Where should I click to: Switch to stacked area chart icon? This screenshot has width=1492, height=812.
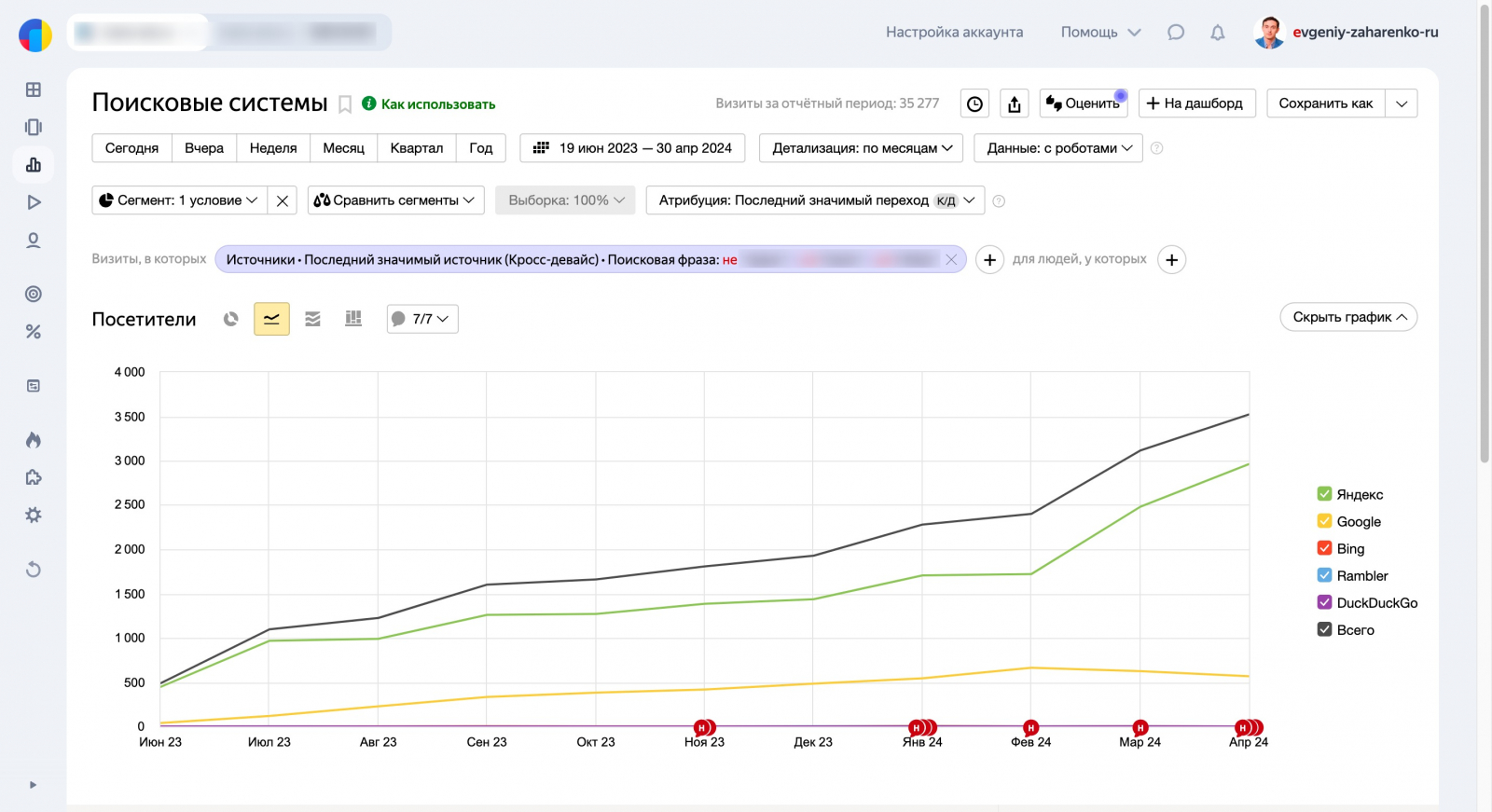[x=312, y=319]
